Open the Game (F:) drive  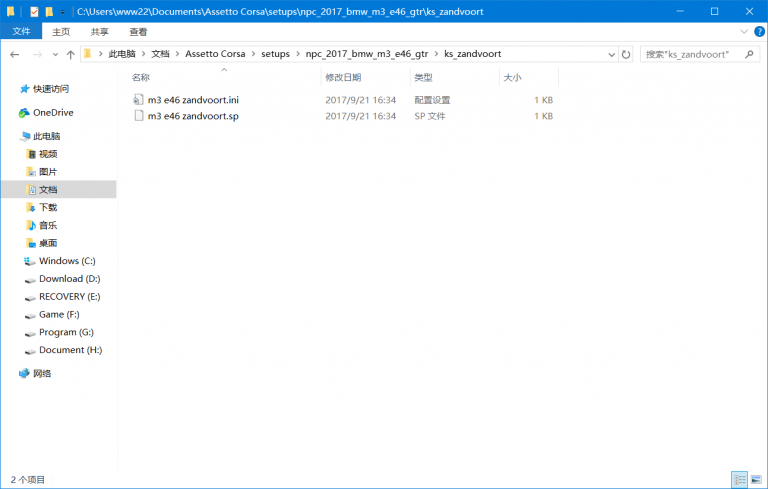click(x=59, y=314)
